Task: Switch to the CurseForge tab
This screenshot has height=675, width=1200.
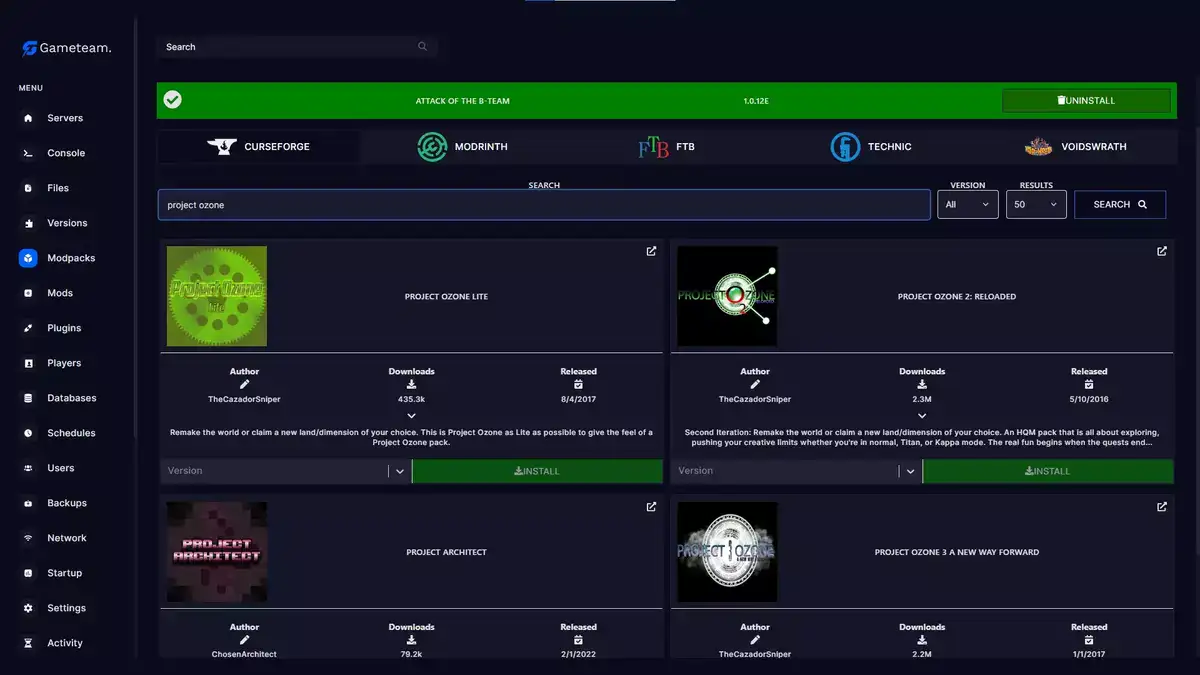Action: point(259,147)
